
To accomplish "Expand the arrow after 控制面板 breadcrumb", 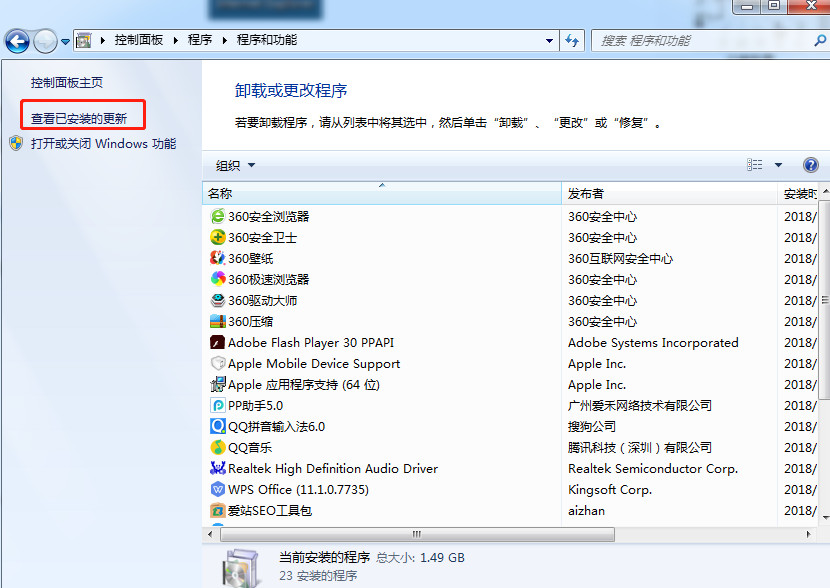I will [x=175, y=40].
